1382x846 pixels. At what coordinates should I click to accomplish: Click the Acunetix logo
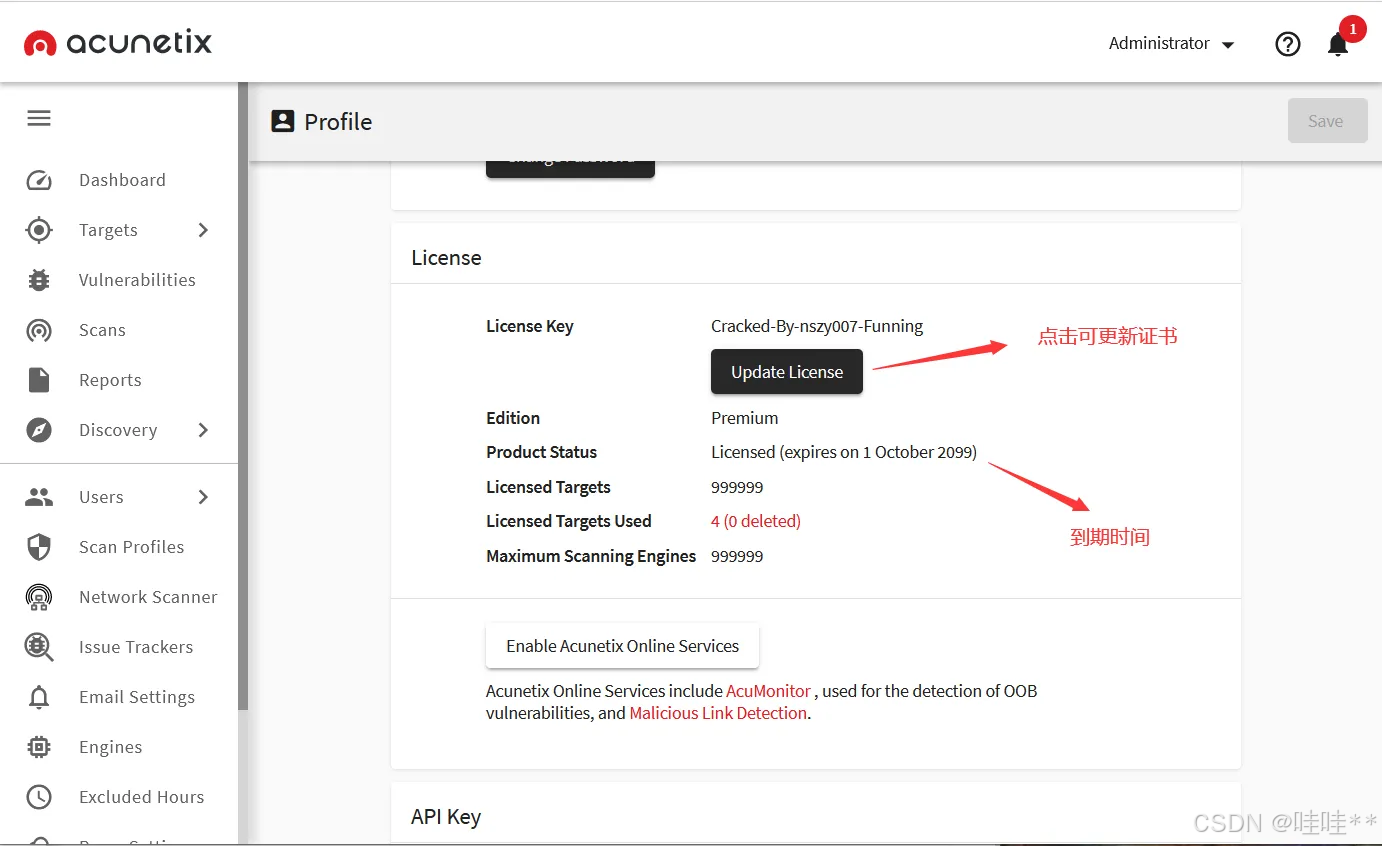[118, 43]
